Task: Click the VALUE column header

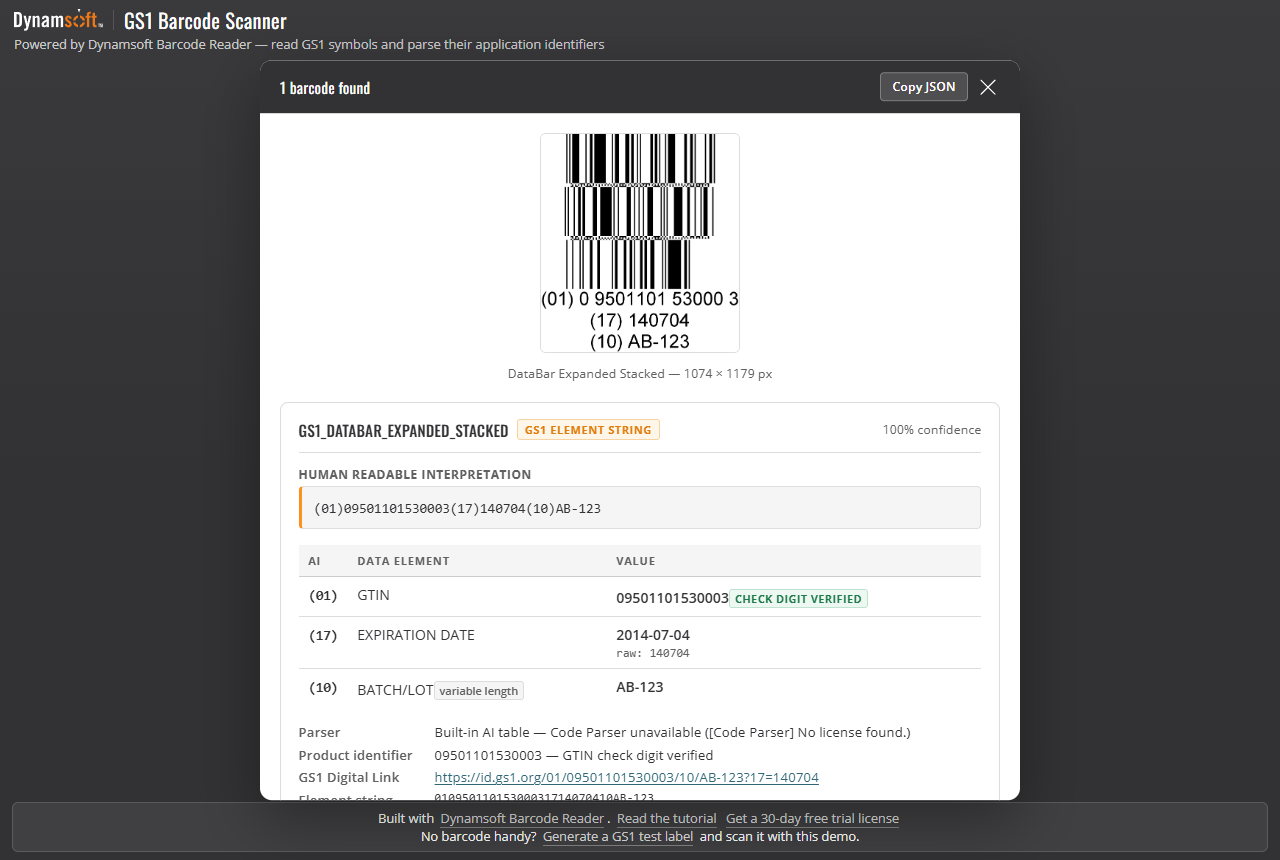Action: 636,561
